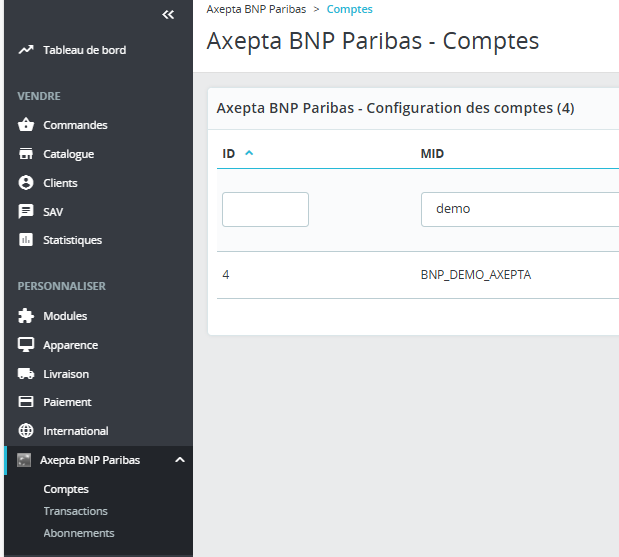The height and width of the screenshot is (557, 619).
Task: Open the Transactions submenu item
Action: 75,511
